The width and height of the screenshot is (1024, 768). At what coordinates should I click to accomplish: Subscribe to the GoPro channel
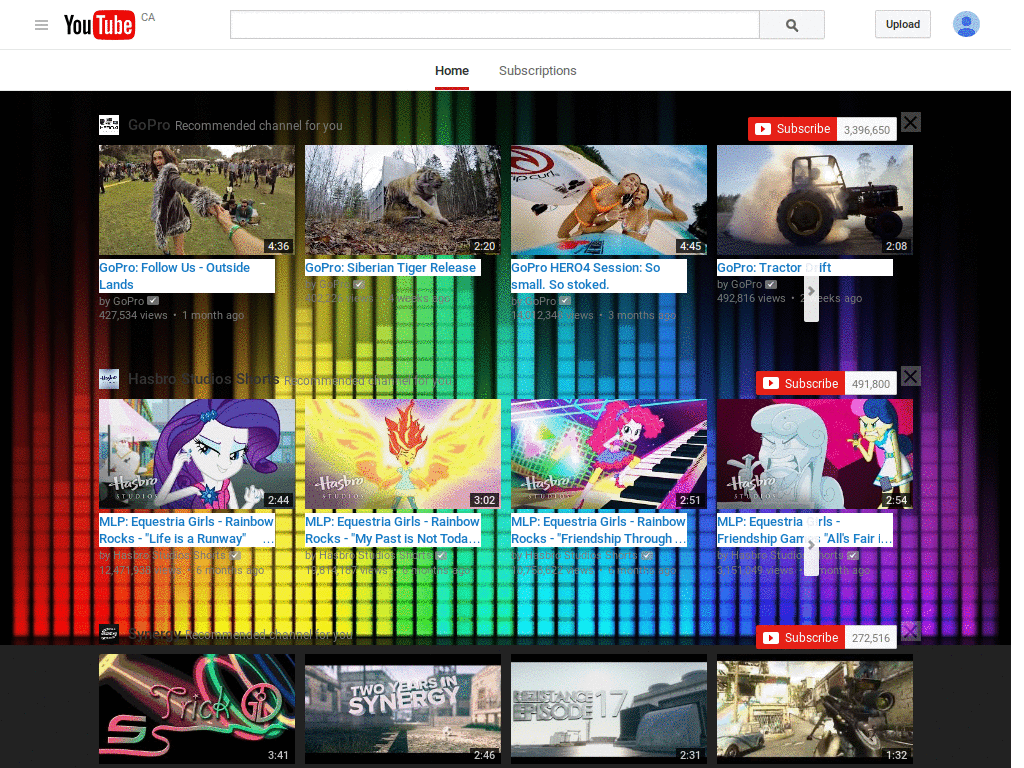click(792, 129)
